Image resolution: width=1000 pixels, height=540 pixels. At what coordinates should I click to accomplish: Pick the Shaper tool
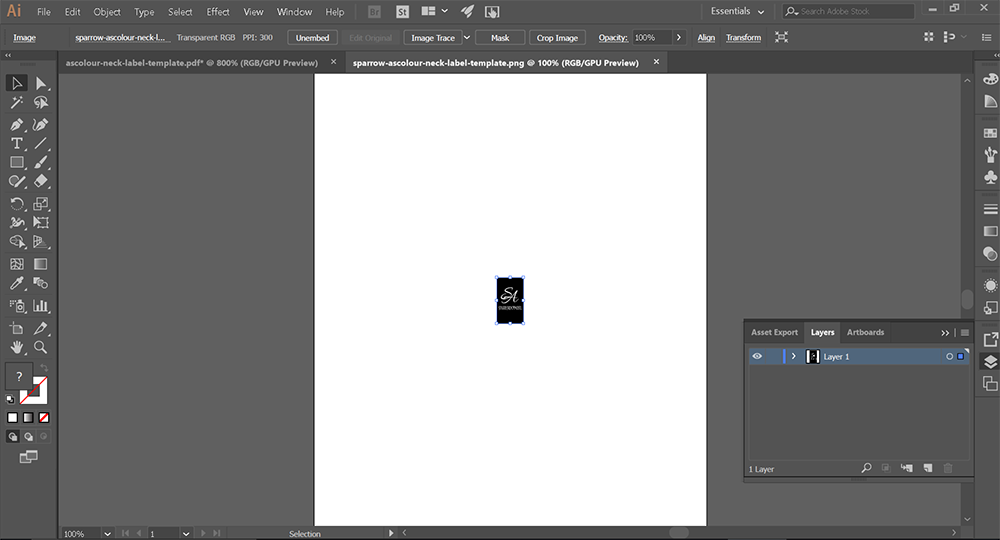(x=17, y=182)
